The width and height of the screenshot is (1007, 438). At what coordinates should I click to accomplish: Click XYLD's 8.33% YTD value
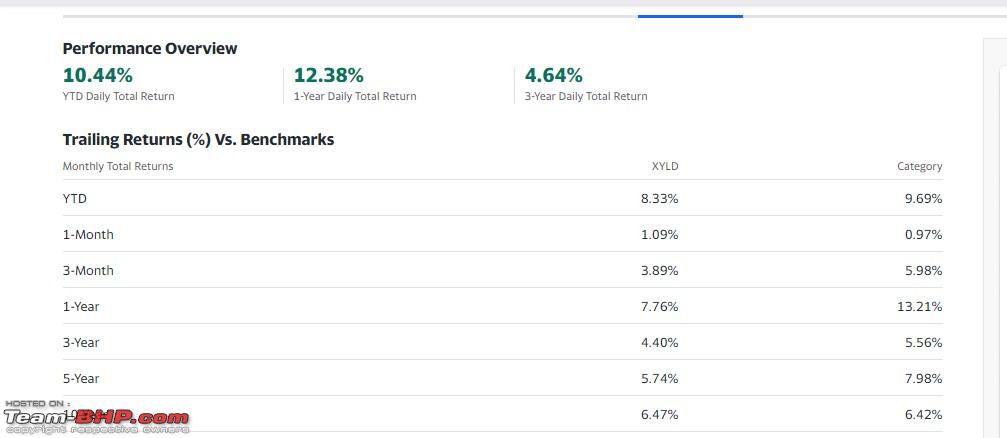point(660,198)
